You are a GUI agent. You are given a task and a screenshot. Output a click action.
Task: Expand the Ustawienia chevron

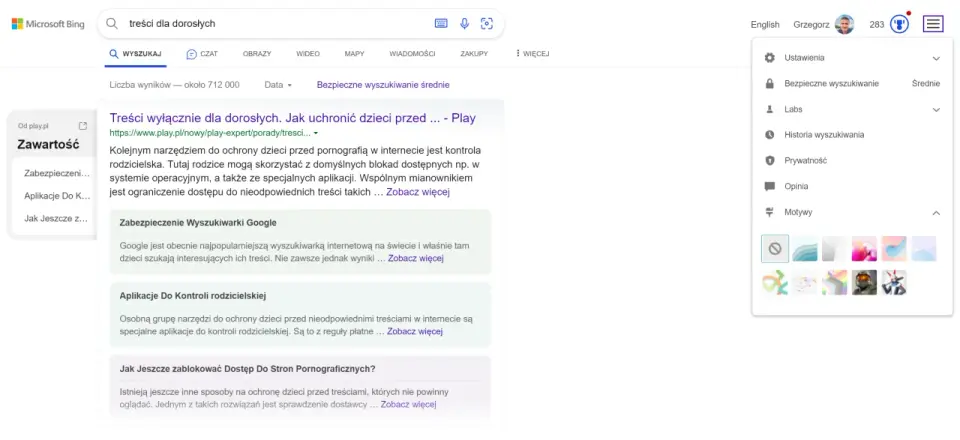point(936,58)
